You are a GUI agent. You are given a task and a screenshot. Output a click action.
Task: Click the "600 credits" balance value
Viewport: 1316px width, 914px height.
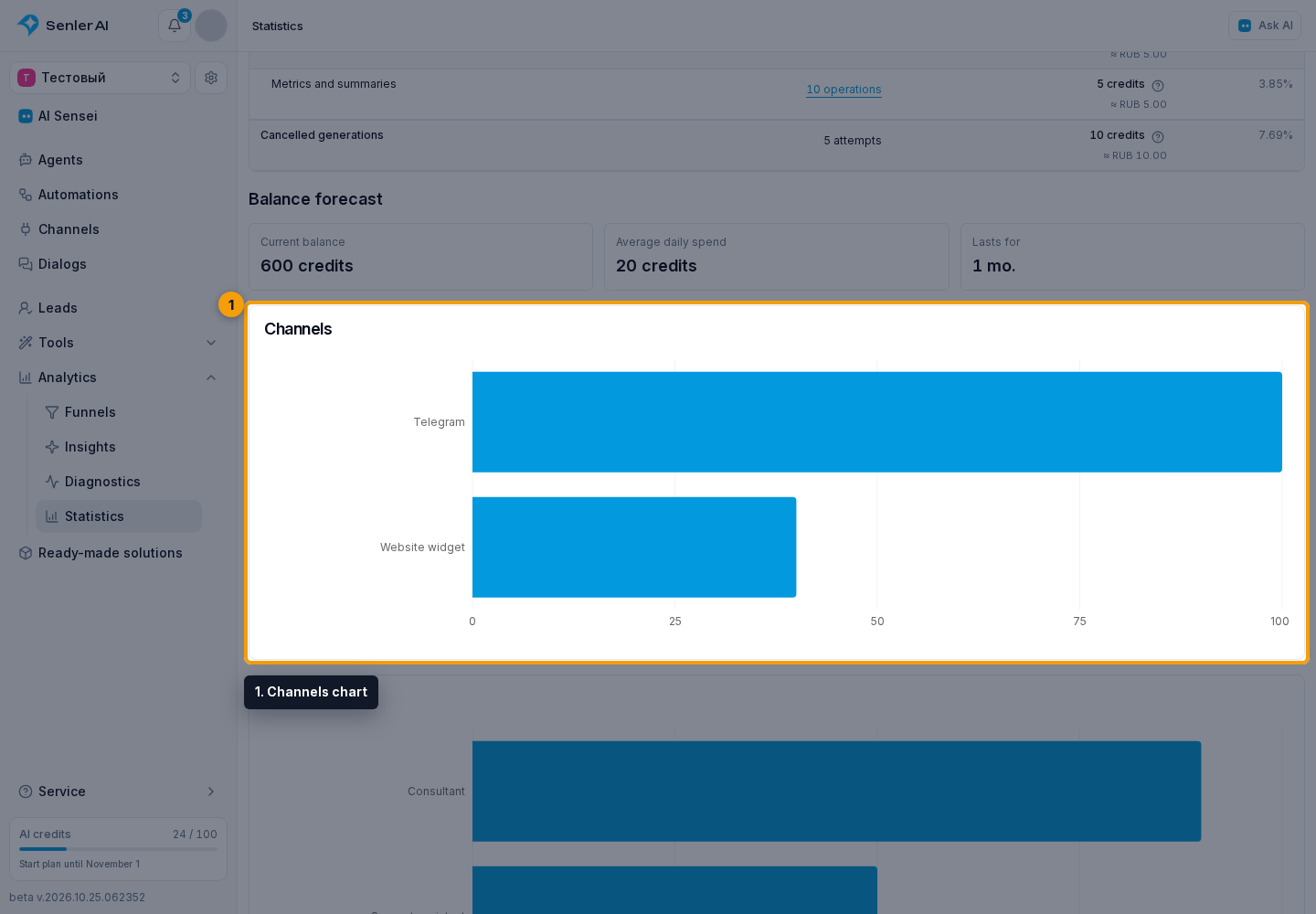[x=307, y=266]
